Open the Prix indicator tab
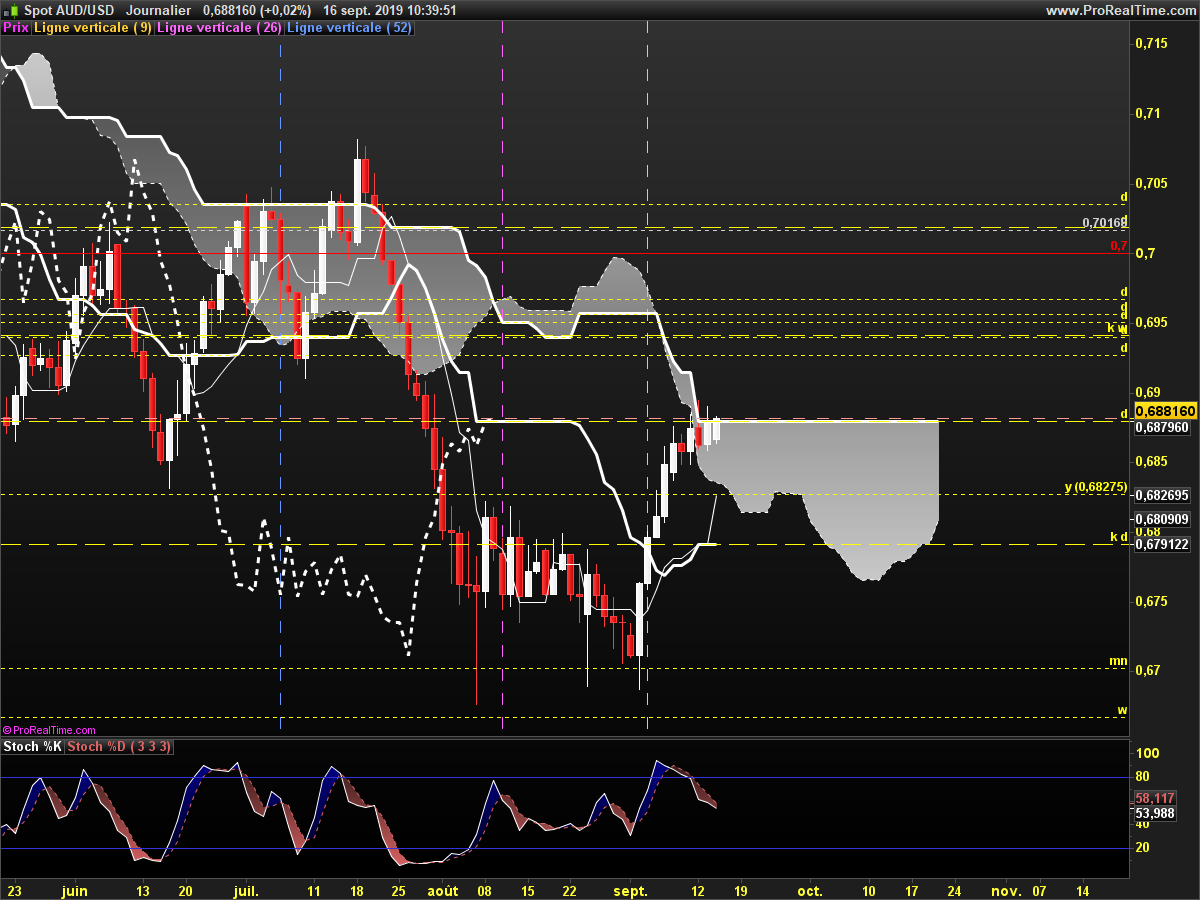1200x900 pixels. 16,28
